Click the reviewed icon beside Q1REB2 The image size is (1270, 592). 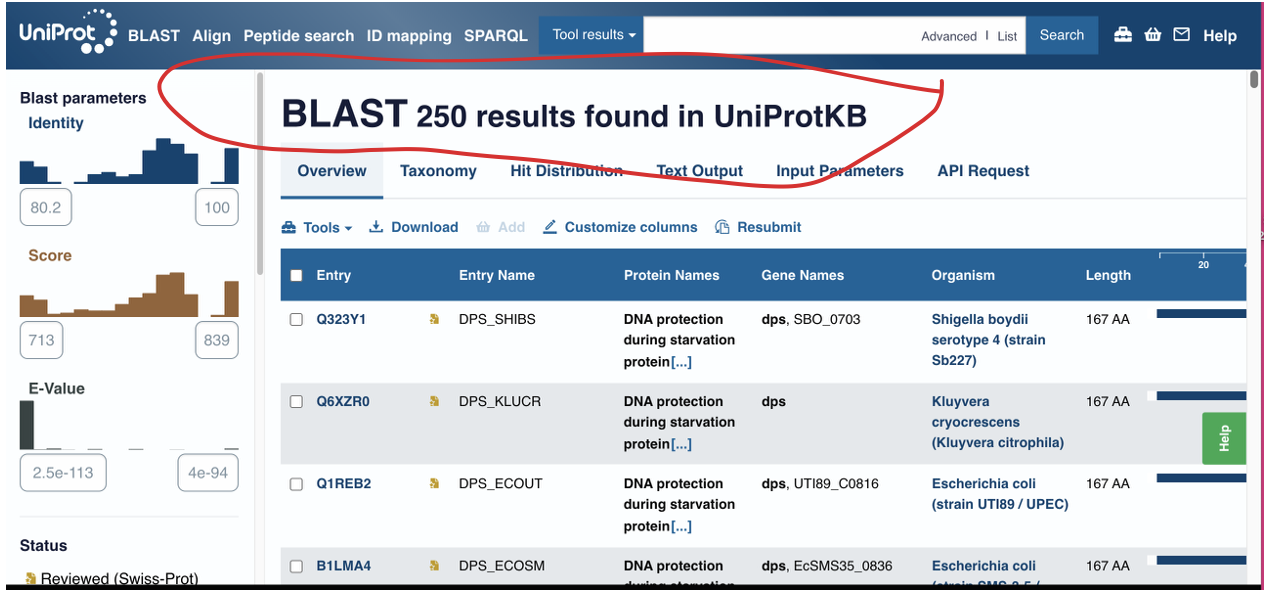click(434, 483)
